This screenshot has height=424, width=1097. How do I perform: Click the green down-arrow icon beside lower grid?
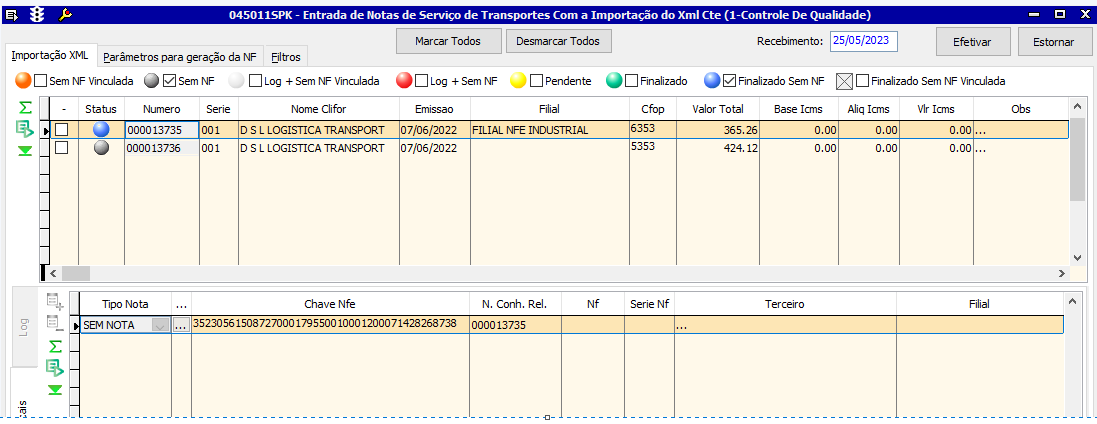coord(54,390)
